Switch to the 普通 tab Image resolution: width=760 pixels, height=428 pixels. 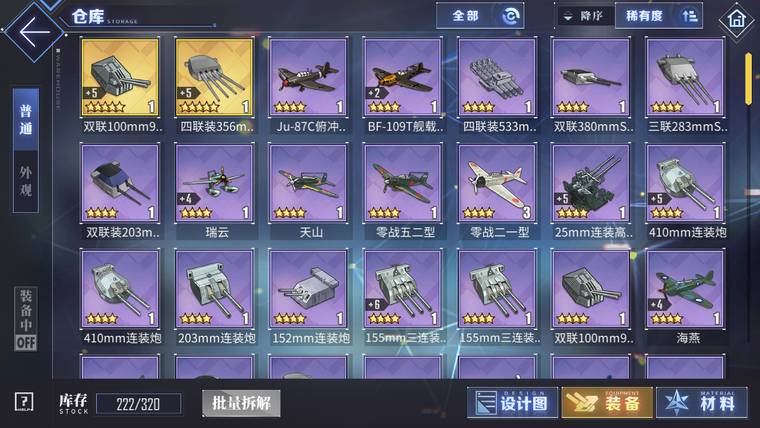26,119
